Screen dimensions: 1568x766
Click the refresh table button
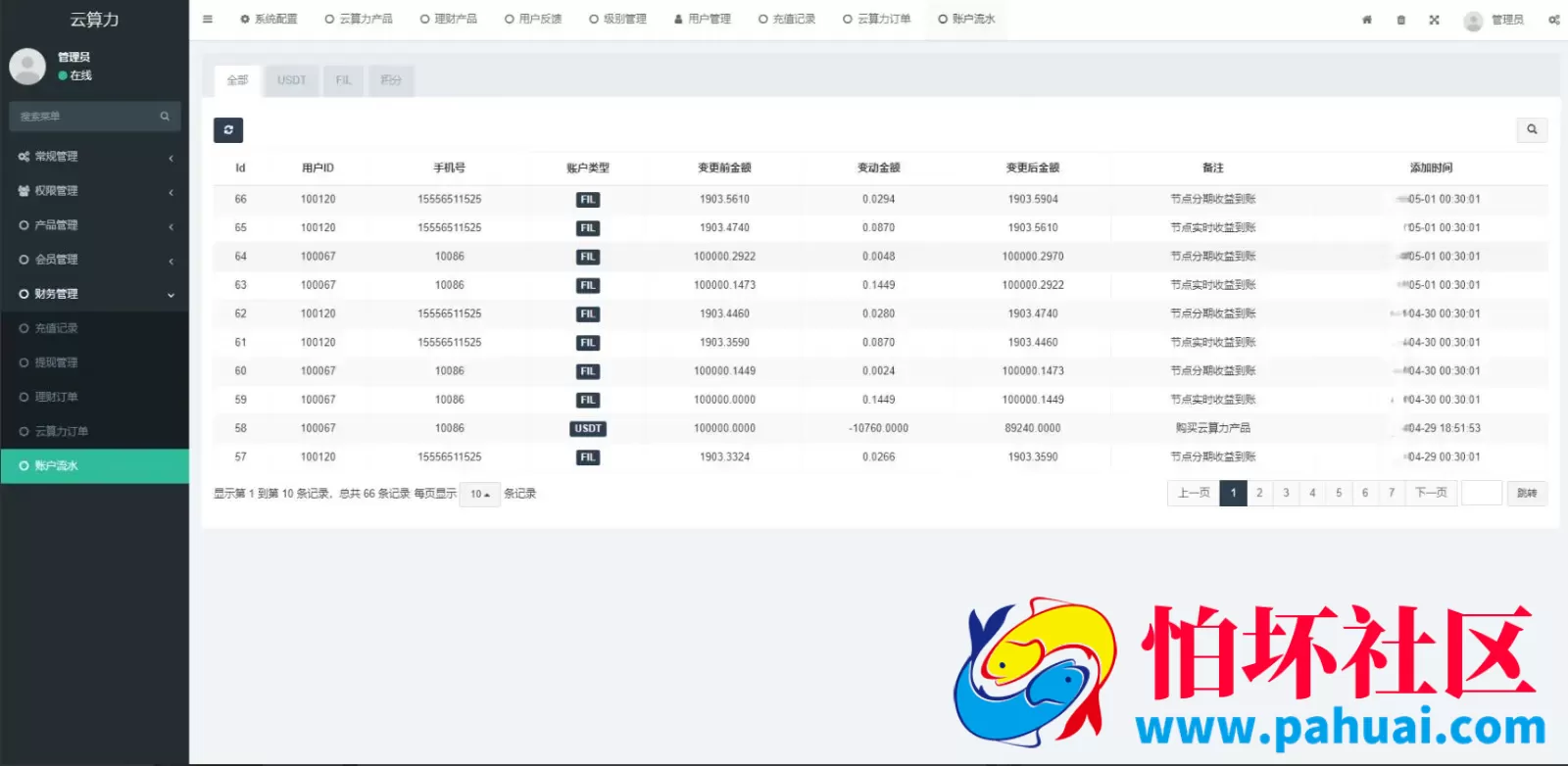point(228,130)
